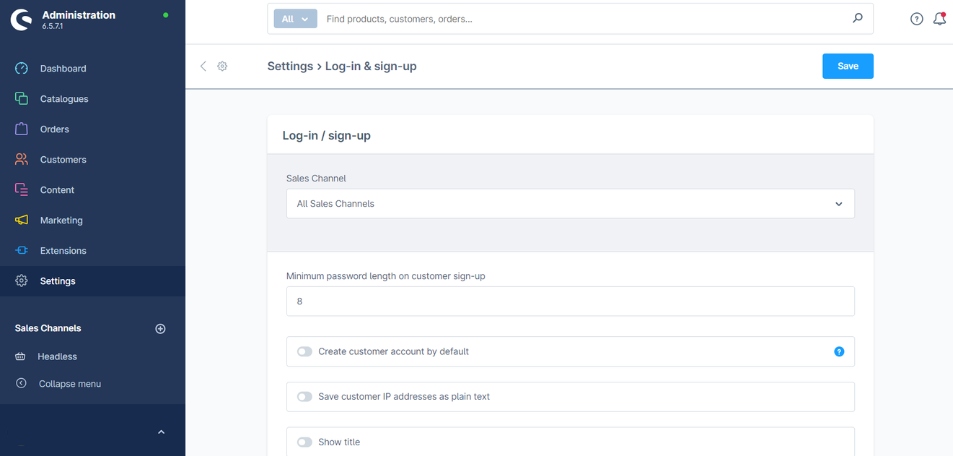Image resolution: width=953 pixels, height=456 pixels.
Task: Click the search magnifier icon
Action: (x=857, y=18)
